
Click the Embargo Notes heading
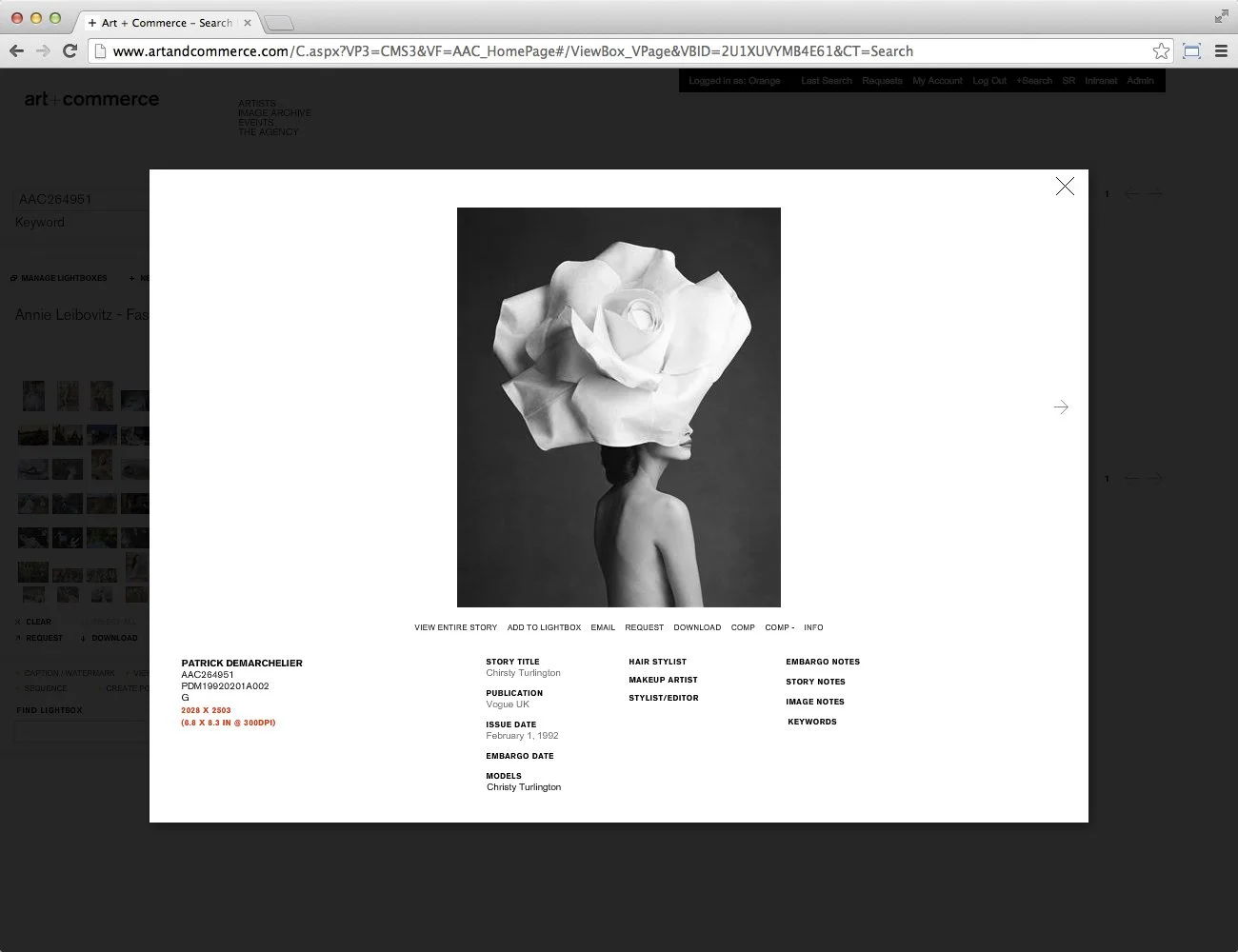coord(823,662)
